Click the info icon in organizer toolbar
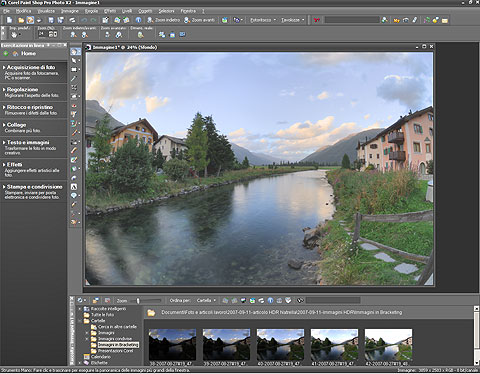This screenshot has width=480, height=374. [x=270, y=300]
